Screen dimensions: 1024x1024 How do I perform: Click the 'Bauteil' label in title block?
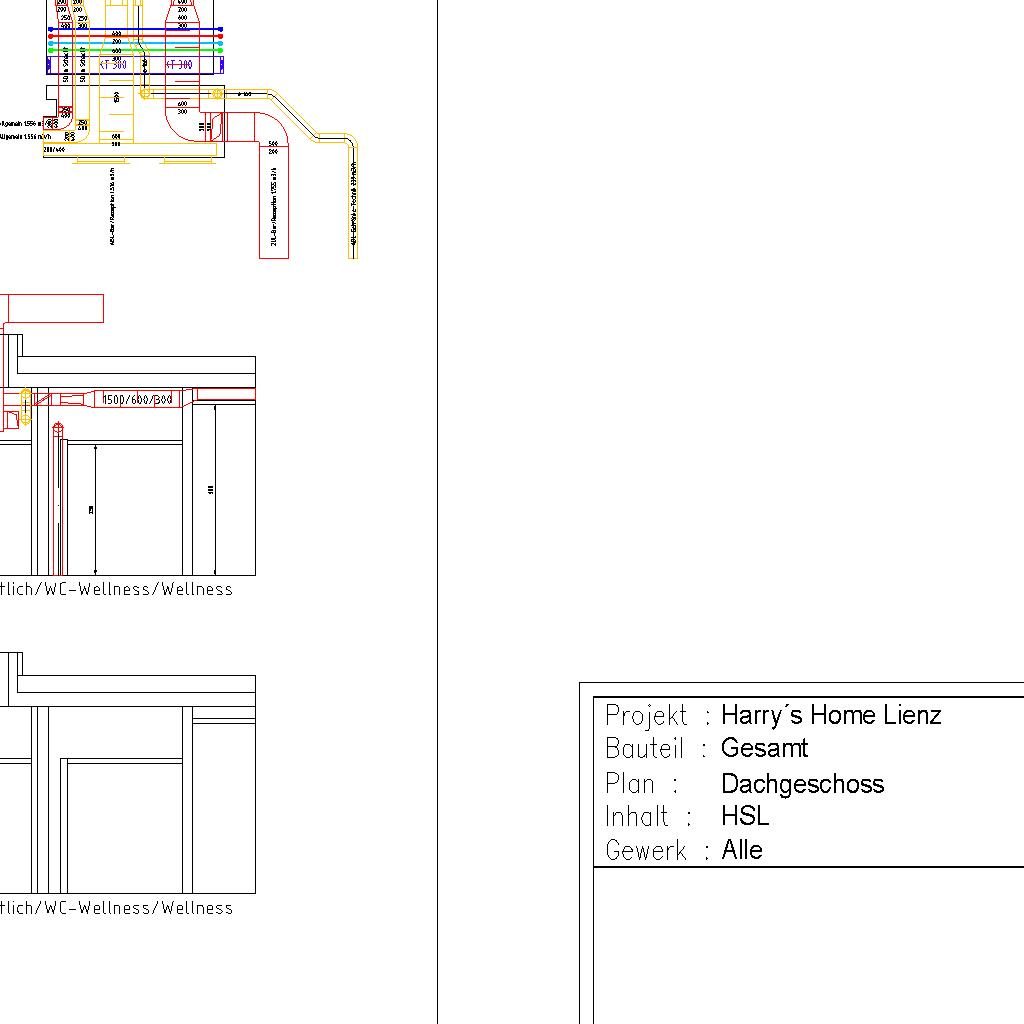[645, 748]
